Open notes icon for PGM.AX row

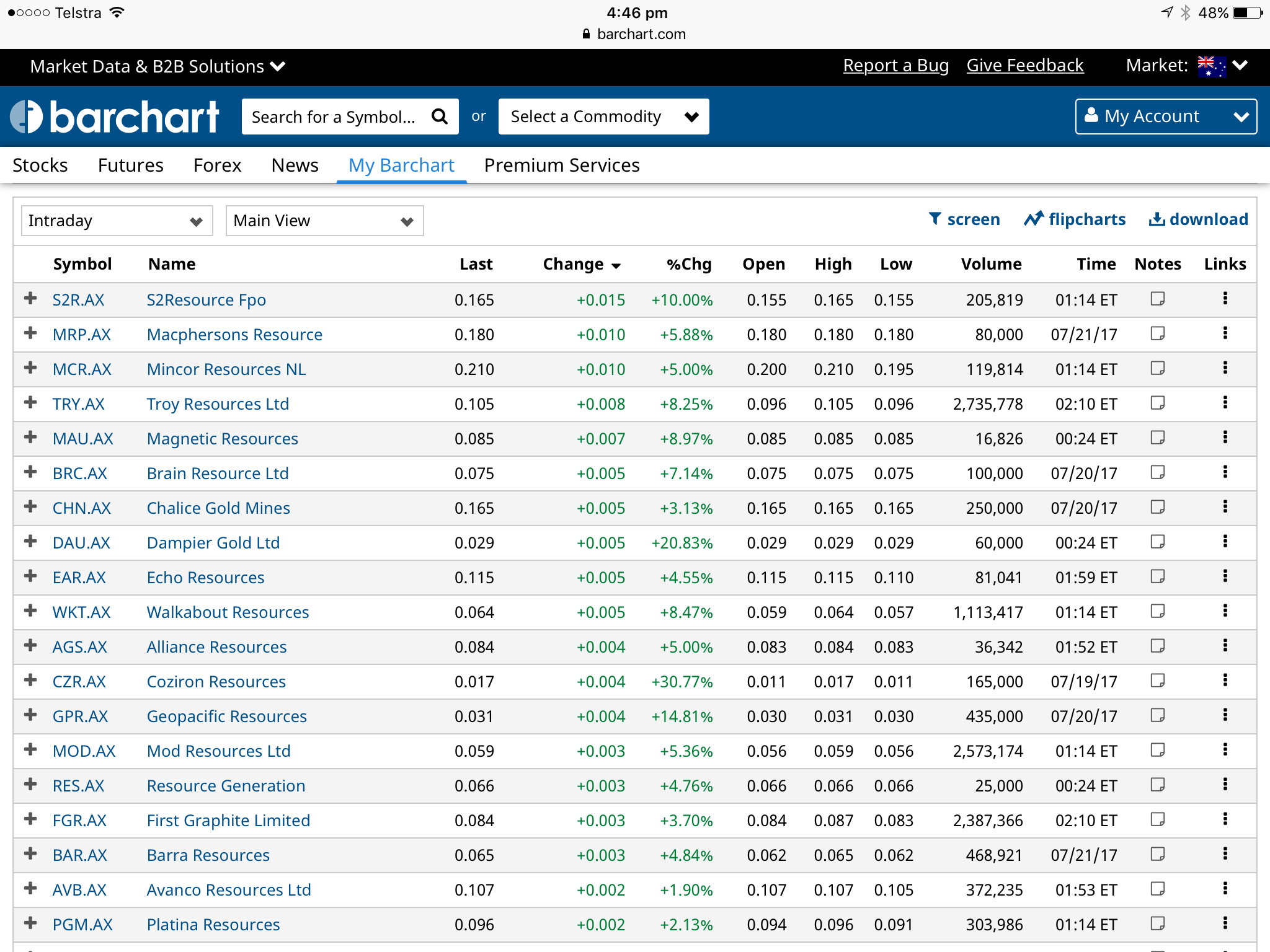tap(1157, 924)
